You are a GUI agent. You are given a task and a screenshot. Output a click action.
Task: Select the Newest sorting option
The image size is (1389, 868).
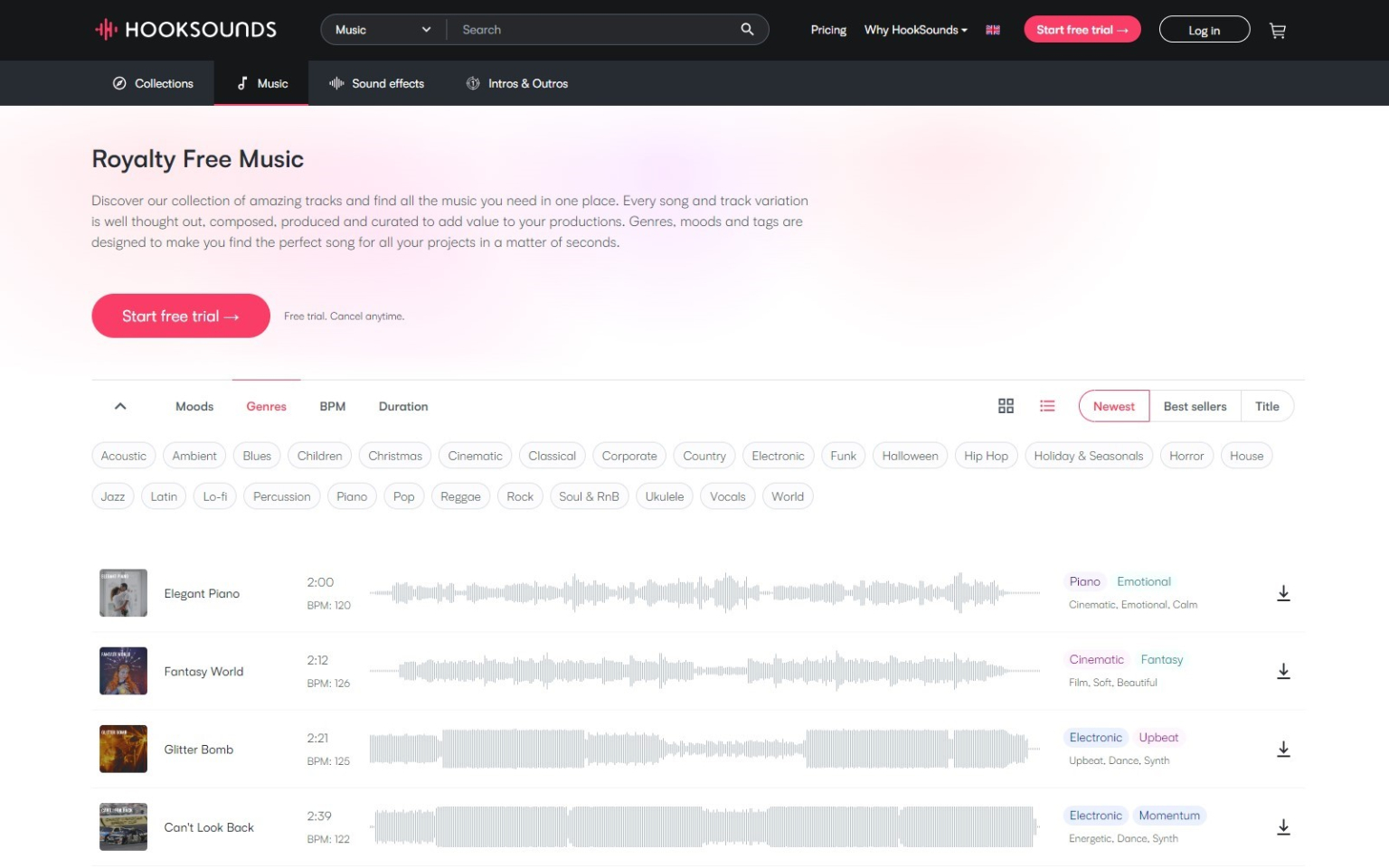pos(1113,406)
